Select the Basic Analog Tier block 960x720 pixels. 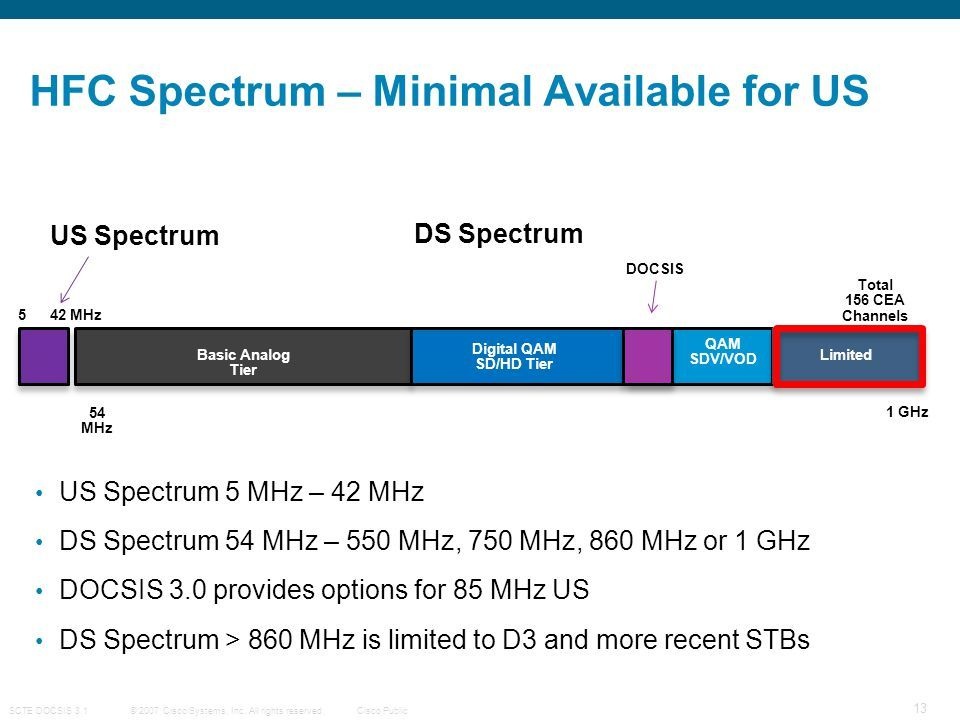point(243,356)
